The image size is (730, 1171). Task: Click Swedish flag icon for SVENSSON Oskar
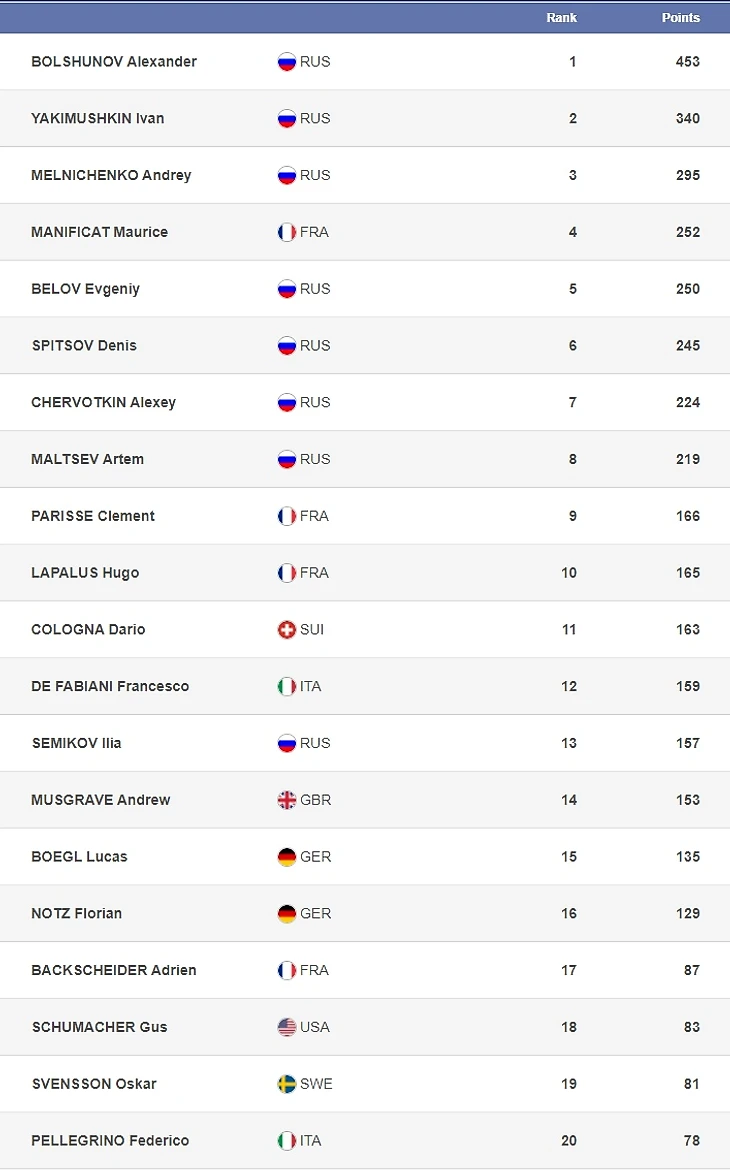(287, 1084)
